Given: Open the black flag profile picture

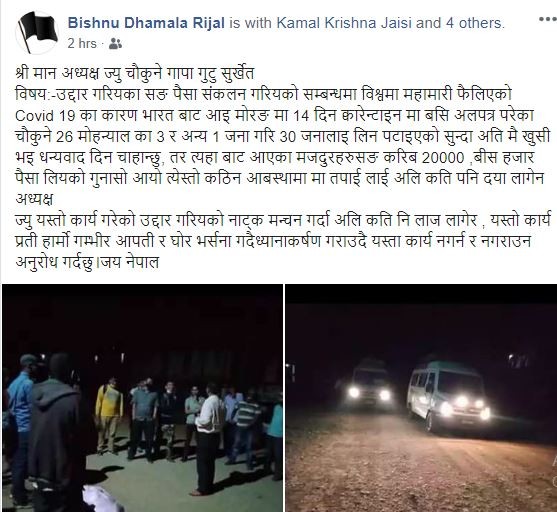Looking at the screenshot, I should pos(37,32).
